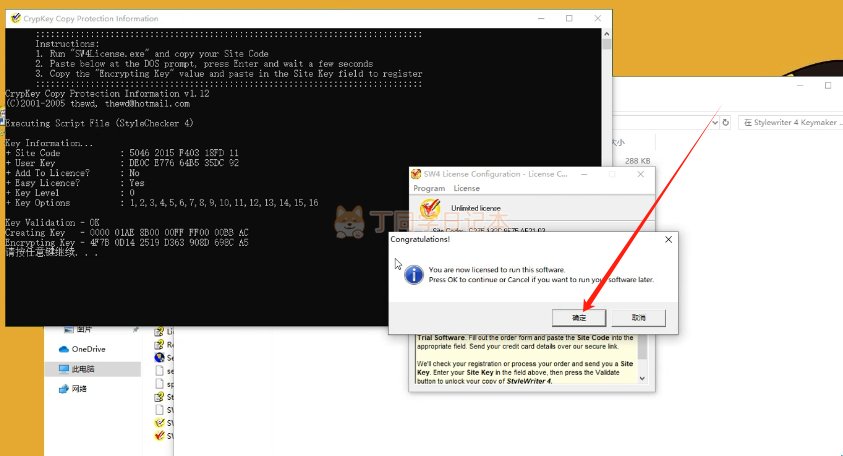Viewport: 843px width, 456px height.
Task: Minimize the SW4 License Configuration window
Action: click(x=584, y=174)
